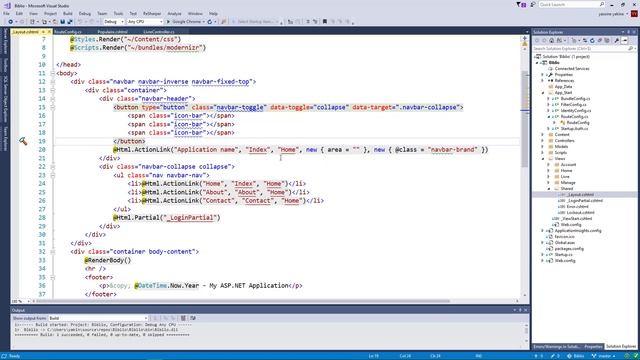Select _LoginPartial.cshtml in Solution Explorer
This screenshot has width=640, height=360.
(x=584, y=200)
